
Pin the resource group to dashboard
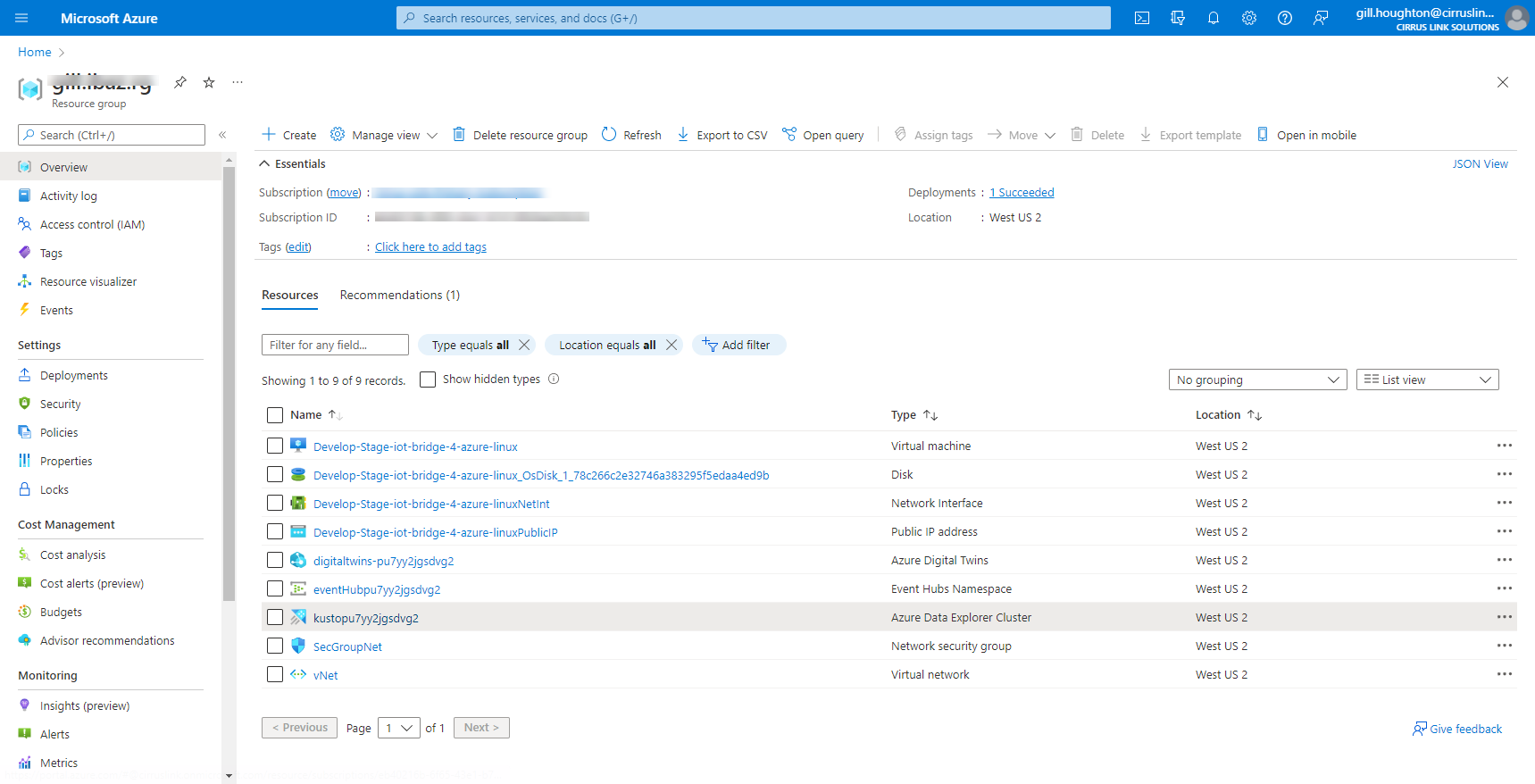pos(180,82)
